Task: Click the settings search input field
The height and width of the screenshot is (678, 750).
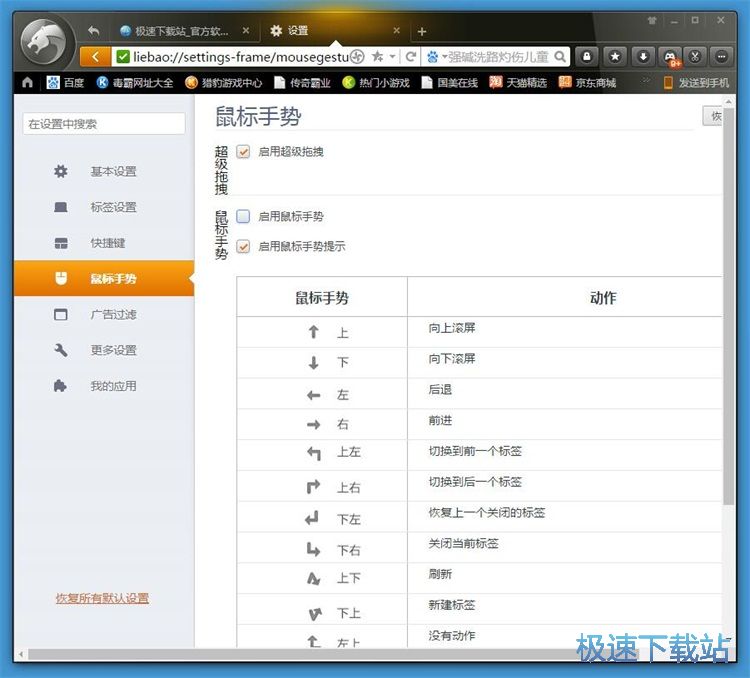Action: 104,124
